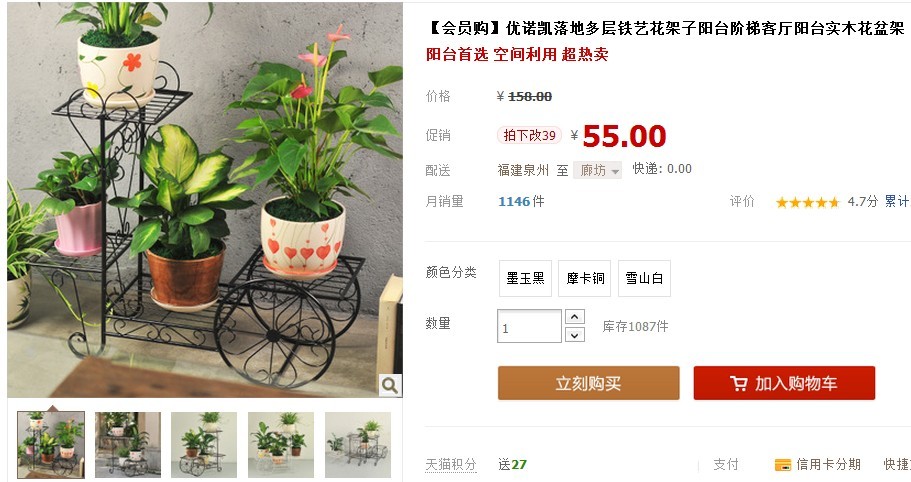This screenshot has height=482, width=911.
Task: Increase quantity with the up arrow
Action: tap(575, 316)
